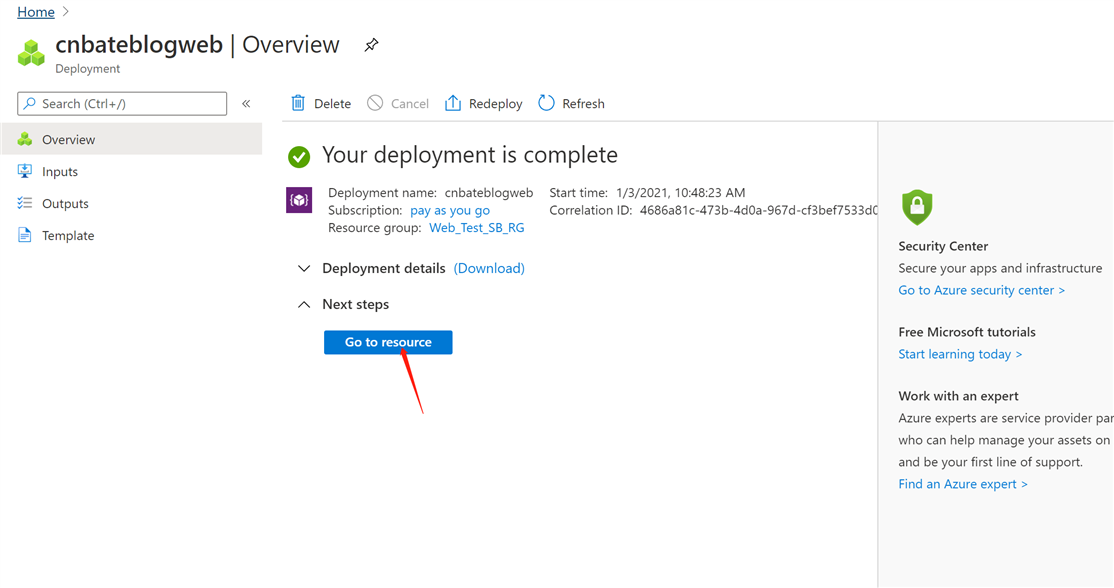This screenshot has height=588, width=1114.
Task: Open the Overview menu item
Action: click(x=132, y=139)
